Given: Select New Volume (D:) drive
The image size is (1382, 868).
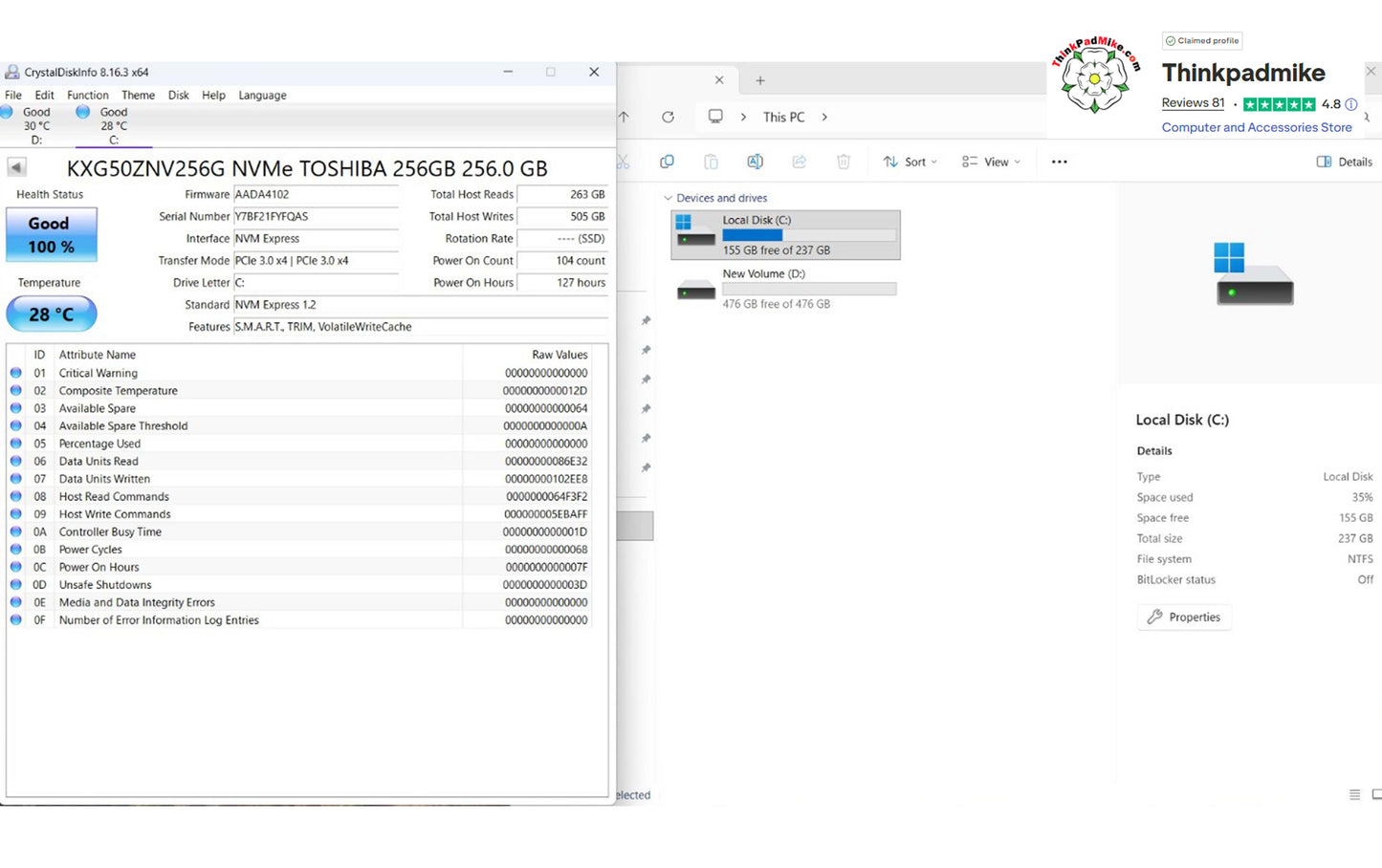Looking at the screenshot, I should coord(785,289).
